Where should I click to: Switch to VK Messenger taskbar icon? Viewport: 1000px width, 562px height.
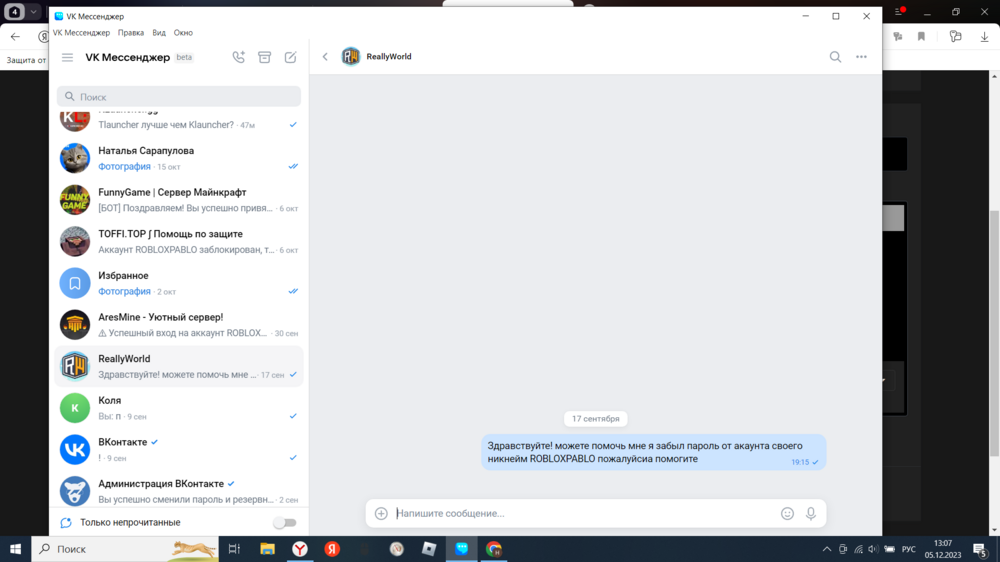click(462, 549)
